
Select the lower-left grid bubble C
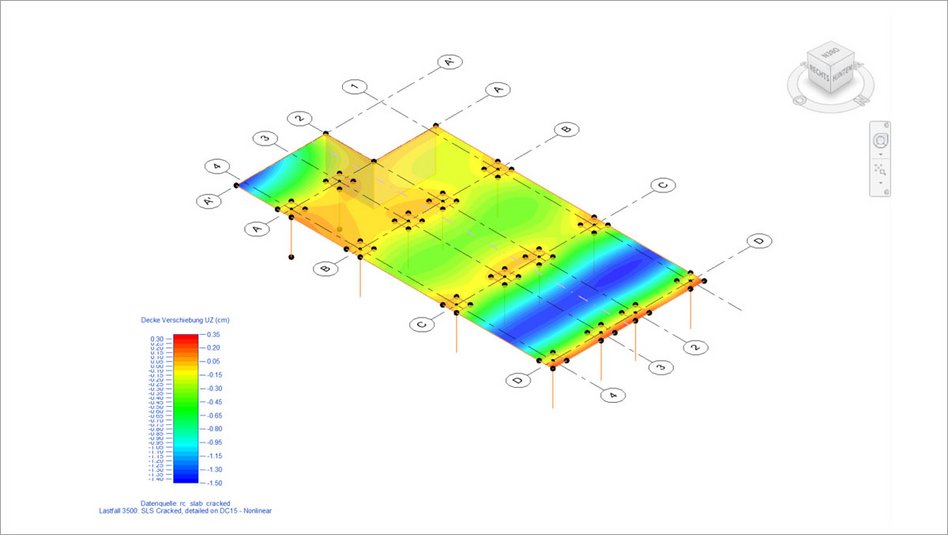pyautogui.click(x=421, y=324)
